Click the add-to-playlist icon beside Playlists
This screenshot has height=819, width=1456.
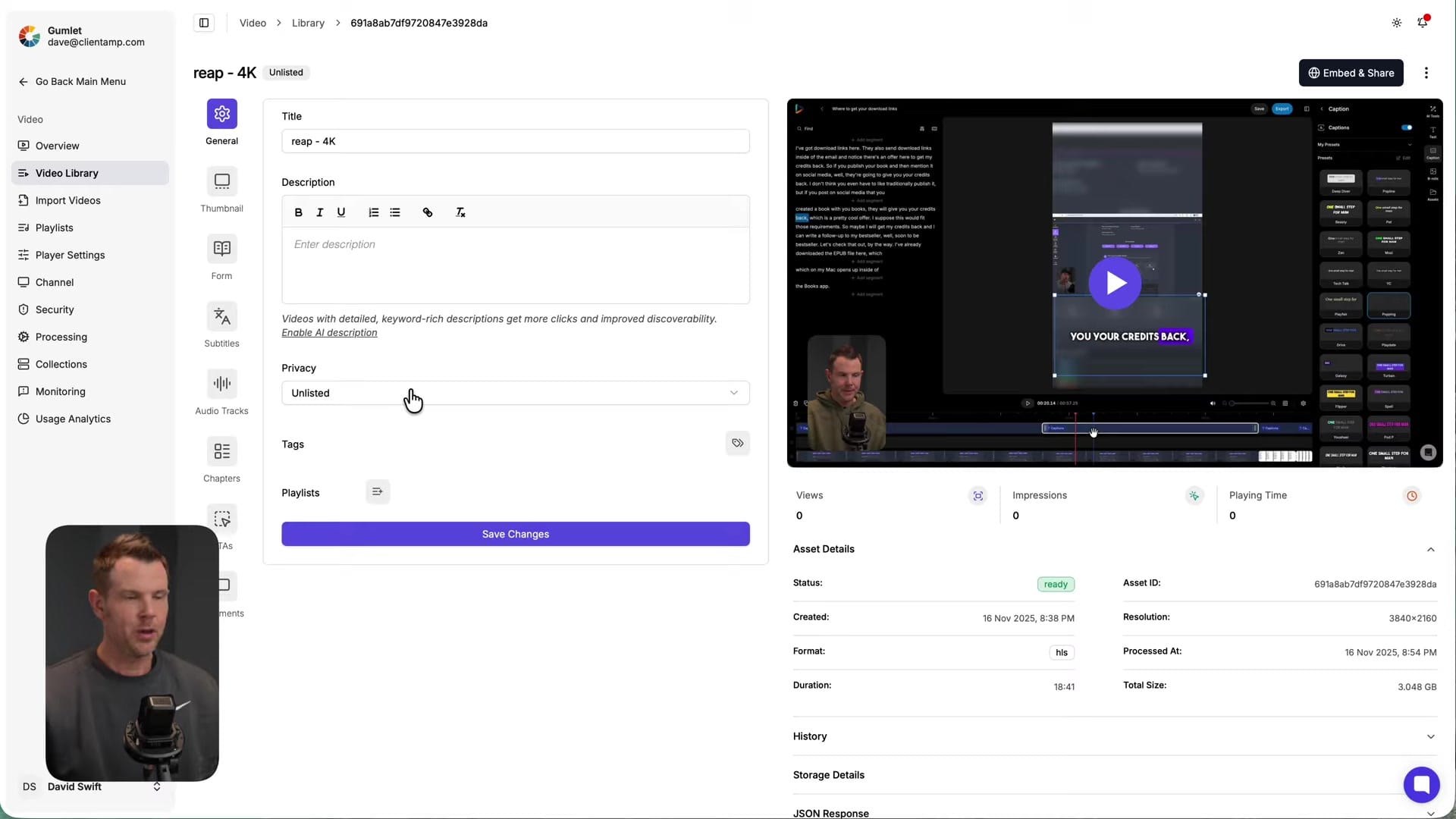click(x=378, y=492)
